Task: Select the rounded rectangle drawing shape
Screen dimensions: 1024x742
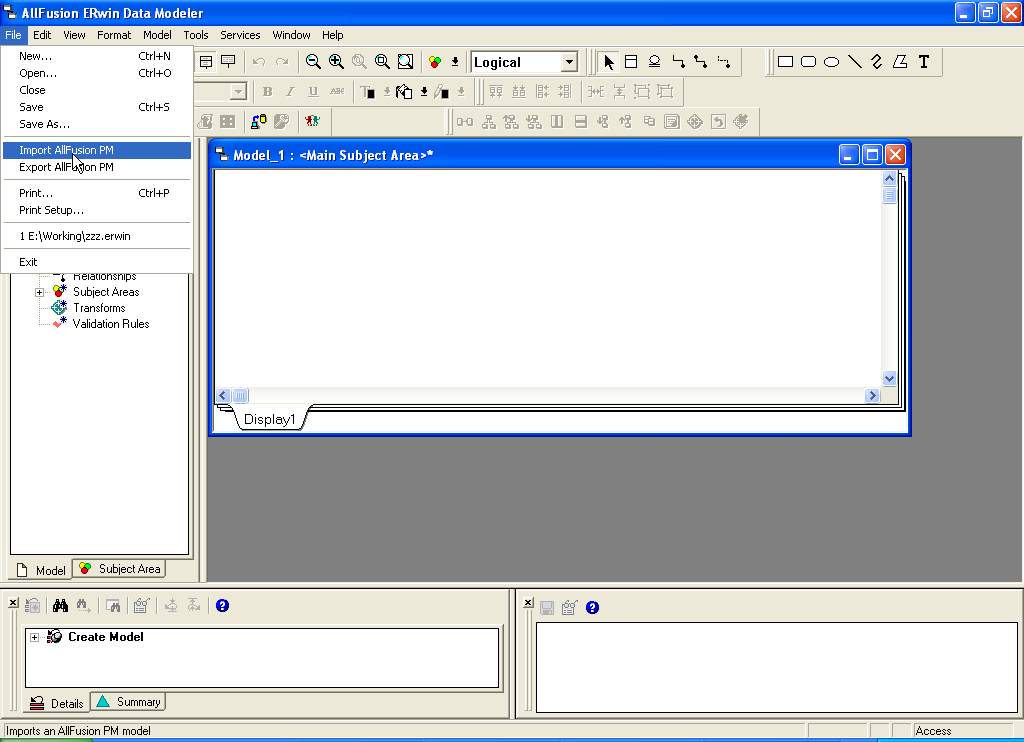Action: coord(808,62)
